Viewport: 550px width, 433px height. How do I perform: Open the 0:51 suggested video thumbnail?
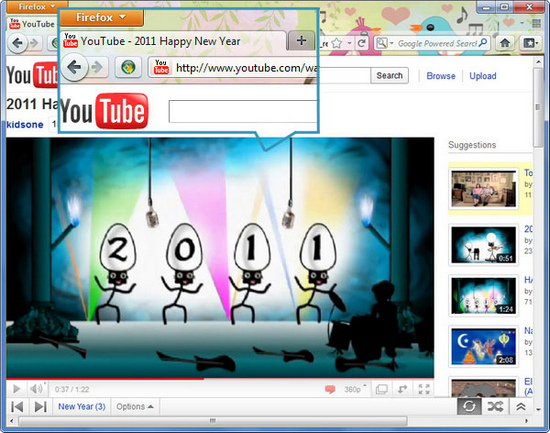[483, 245]
